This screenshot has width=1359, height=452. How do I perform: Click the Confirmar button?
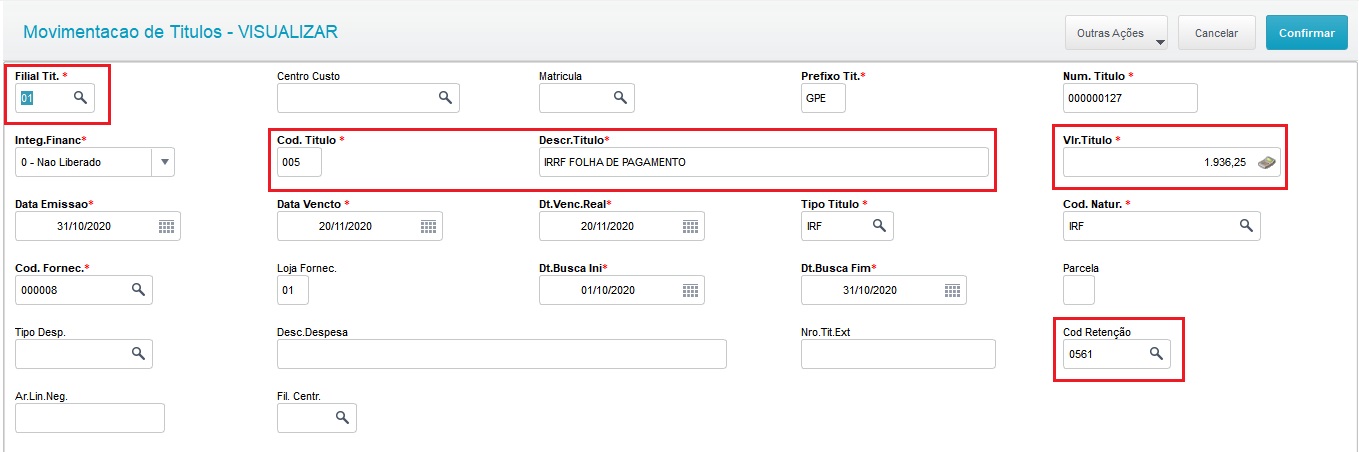(1306, 33)
